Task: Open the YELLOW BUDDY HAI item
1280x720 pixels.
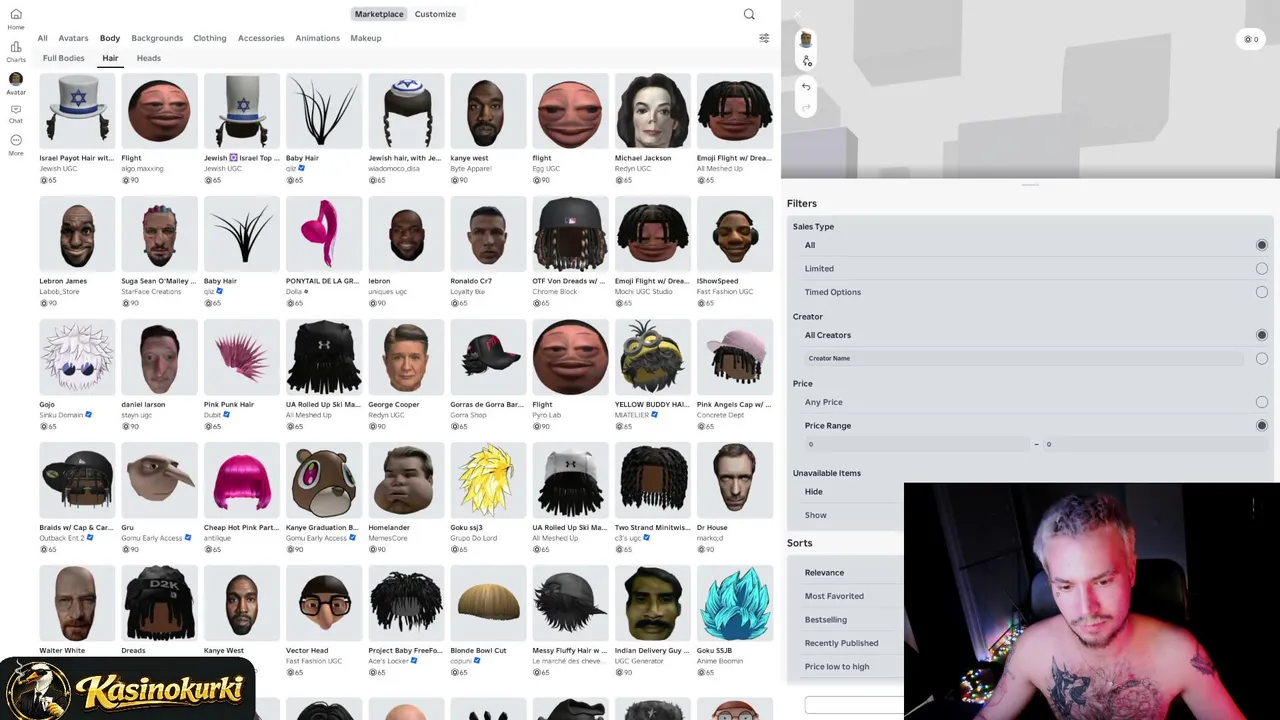Action: click(x=652, y=375)
